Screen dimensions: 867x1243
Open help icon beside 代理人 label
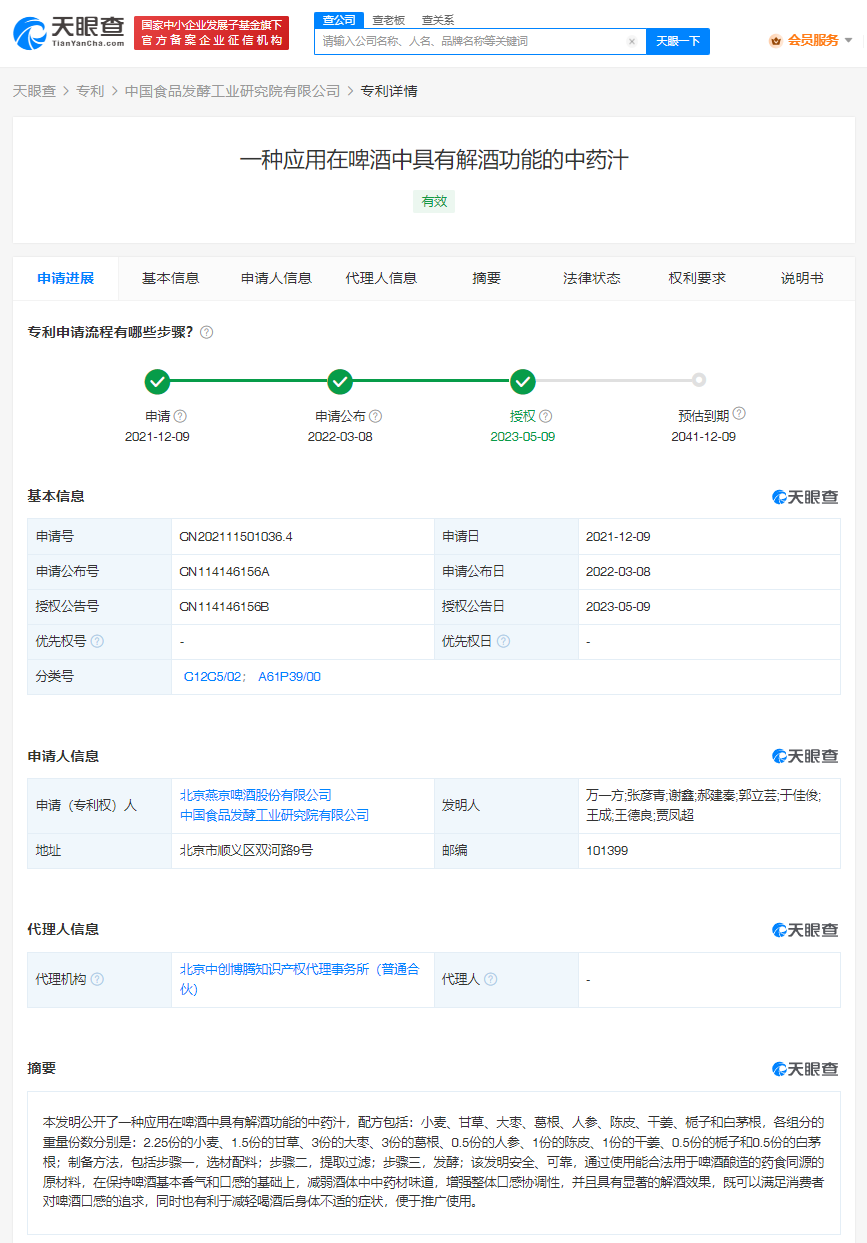490,979
